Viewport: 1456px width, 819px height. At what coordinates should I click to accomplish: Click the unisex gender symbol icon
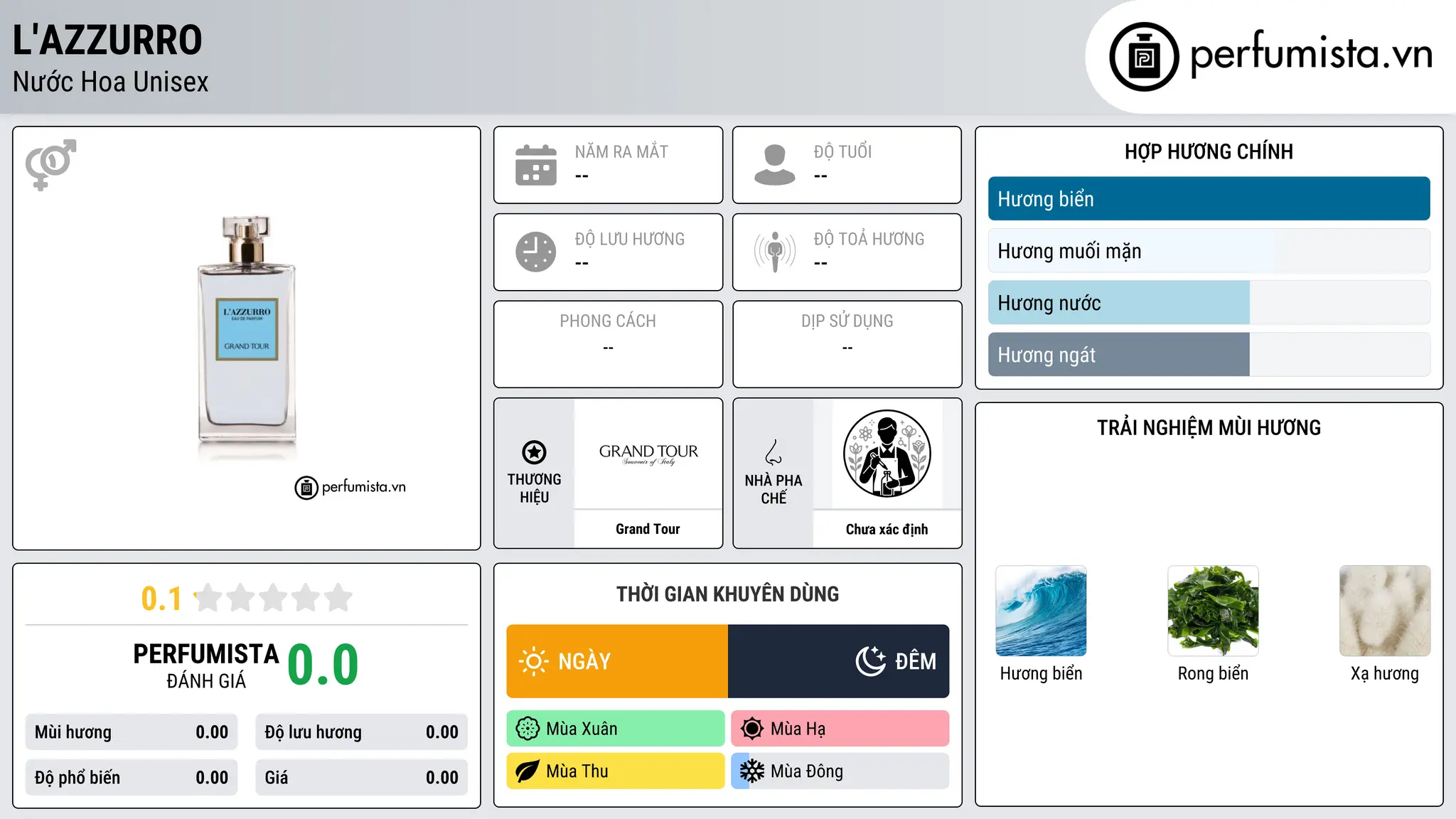tap(50, 164)
